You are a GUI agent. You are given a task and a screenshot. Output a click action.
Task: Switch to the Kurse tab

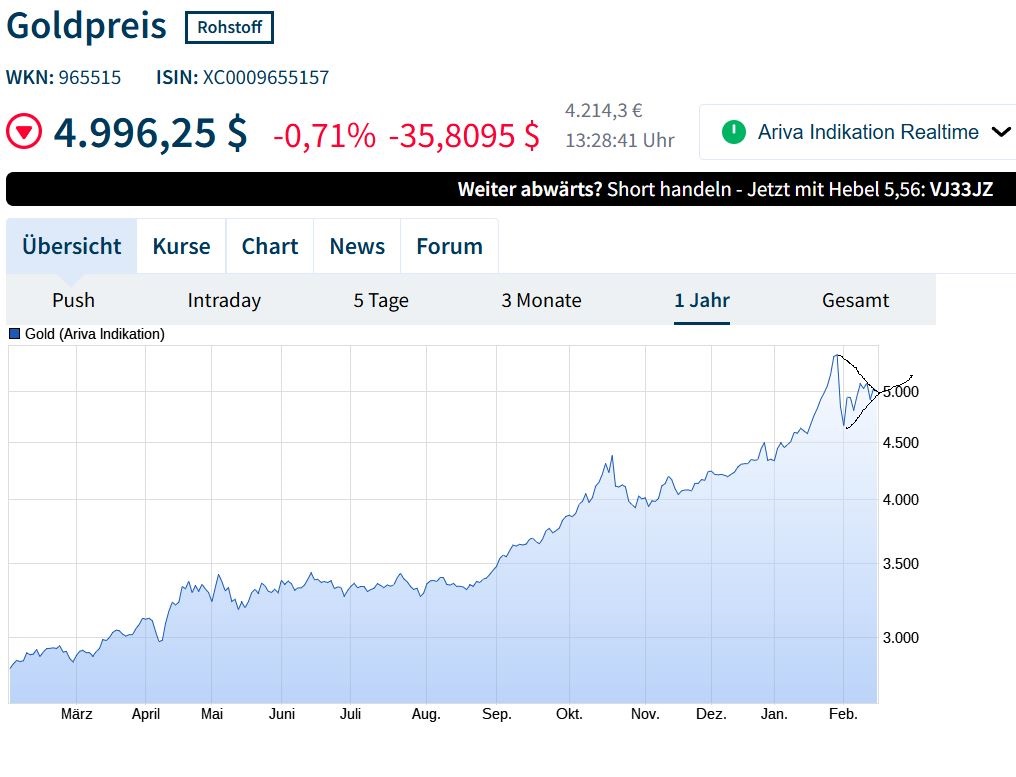pyautogui.click(x=181, y=246)
